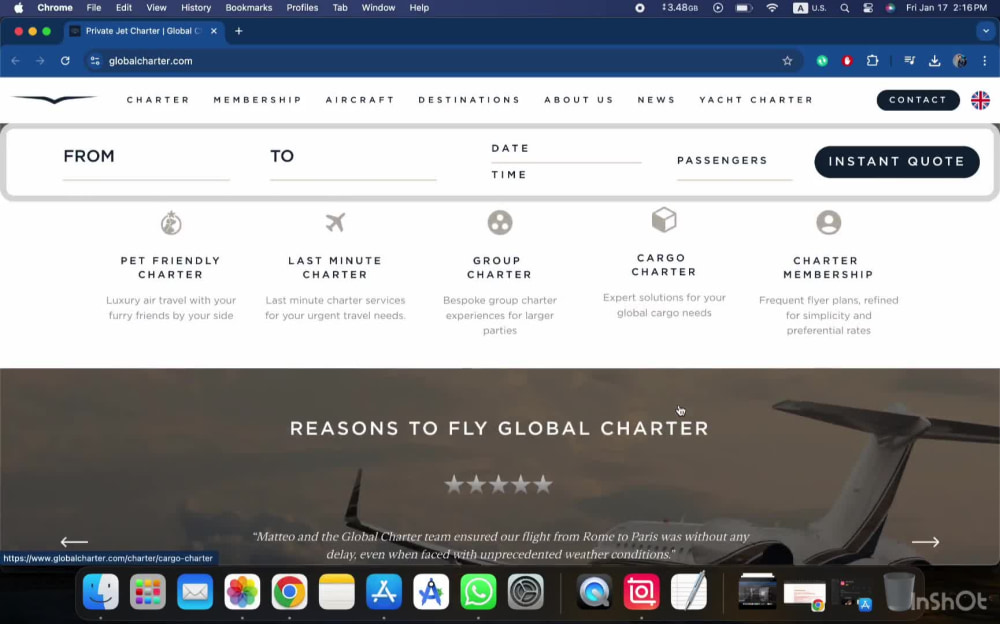Open the Charter Membership heading link
This screenshot has width=1000, height=624.
828,267
